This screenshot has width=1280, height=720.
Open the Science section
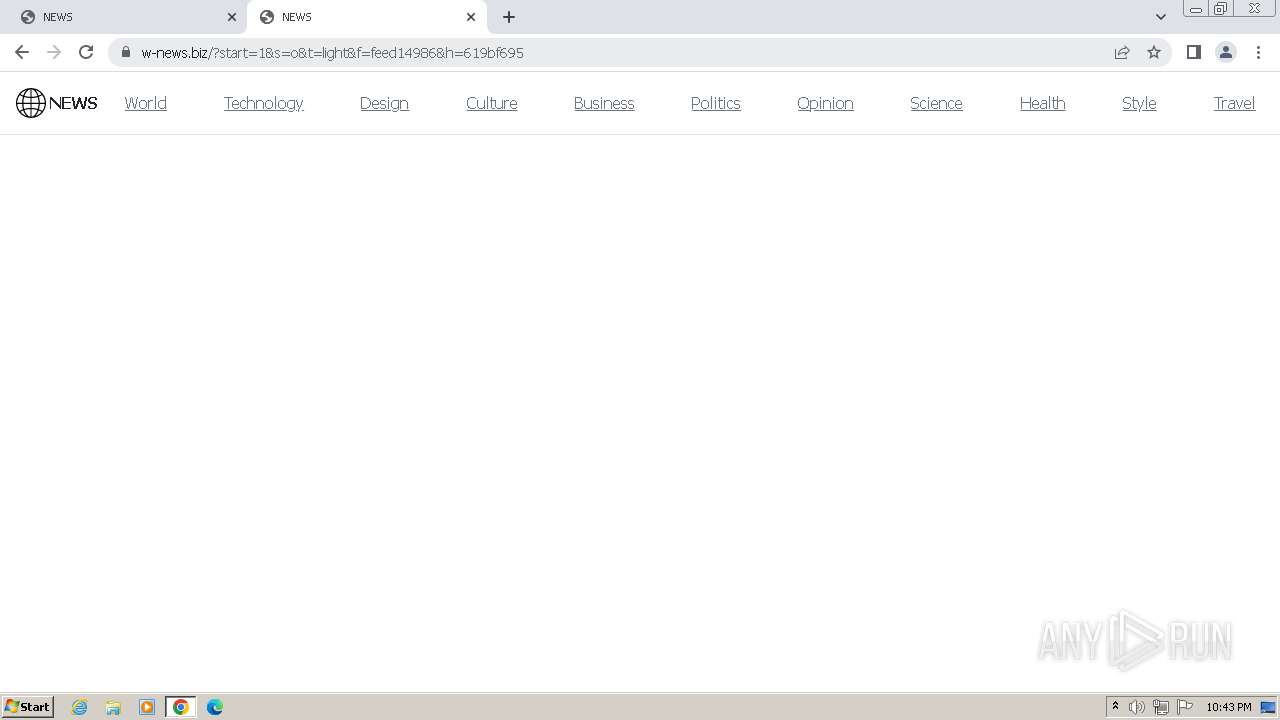[x=936, y=103]
